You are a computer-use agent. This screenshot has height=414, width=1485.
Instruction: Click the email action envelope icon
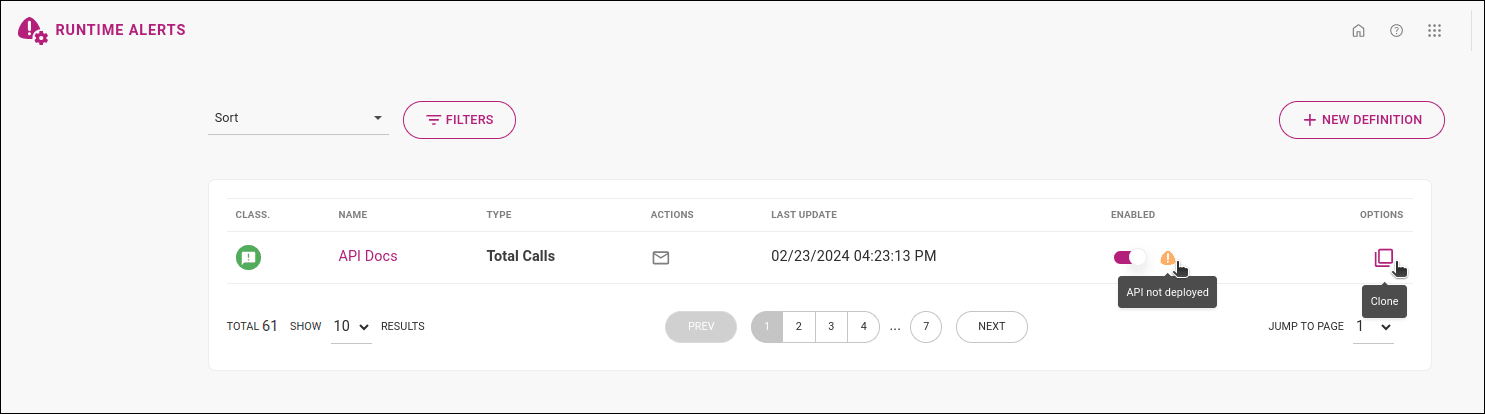click(x=660, y=257)
